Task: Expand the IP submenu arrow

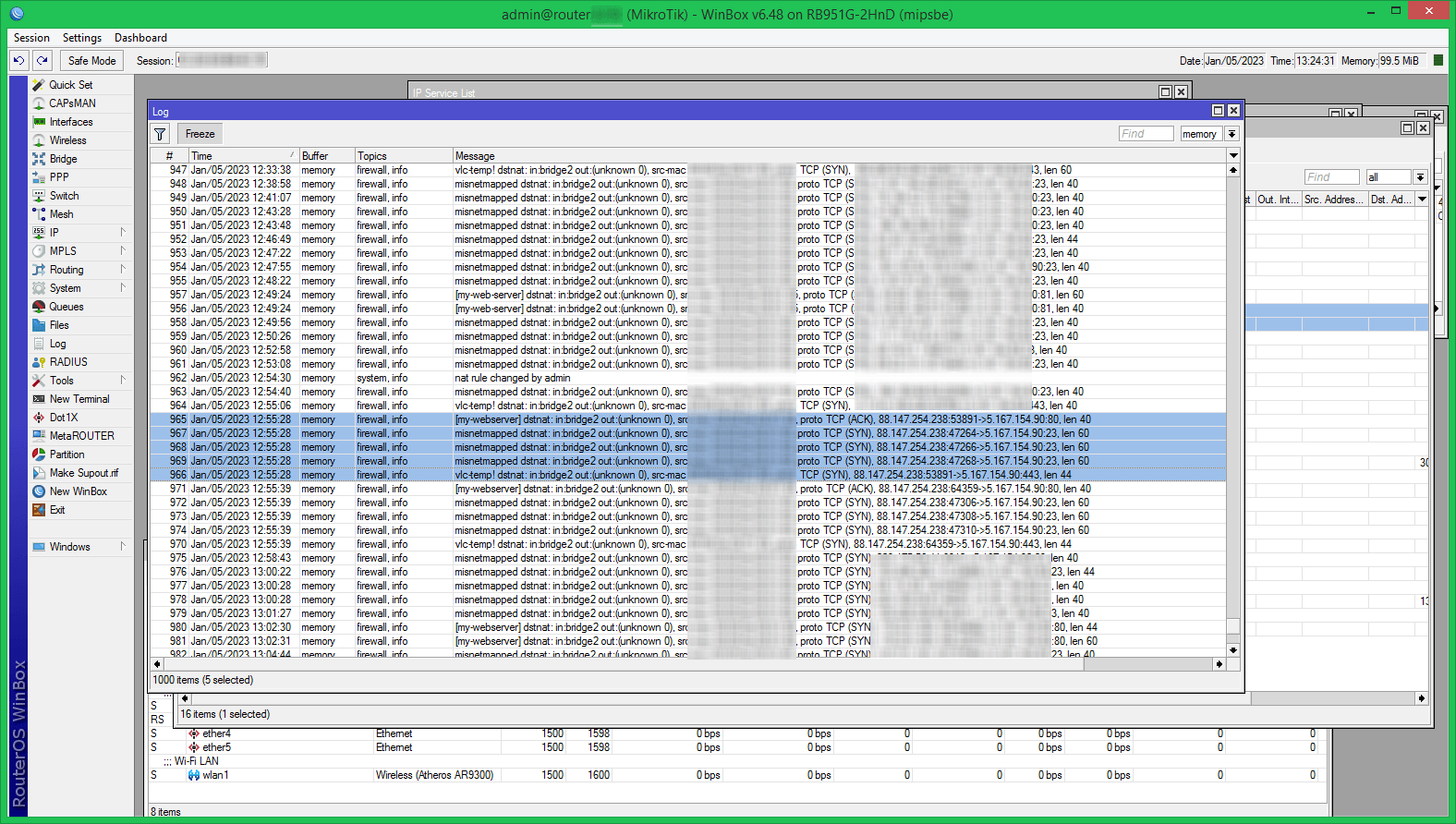Action: [123, 233]
